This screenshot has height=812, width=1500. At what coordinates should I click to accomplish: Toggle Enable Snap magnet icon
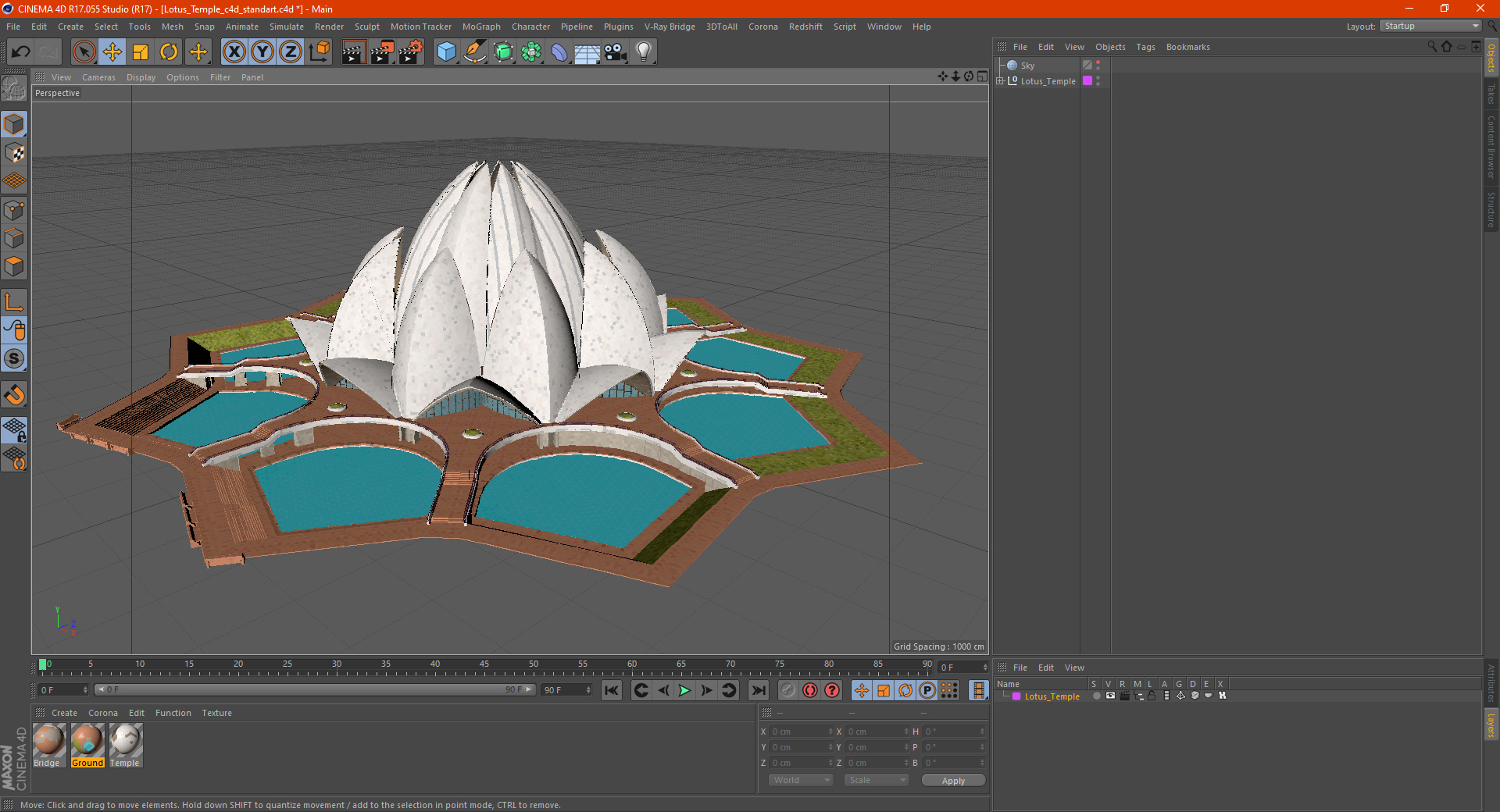click(x=14, y=395)
